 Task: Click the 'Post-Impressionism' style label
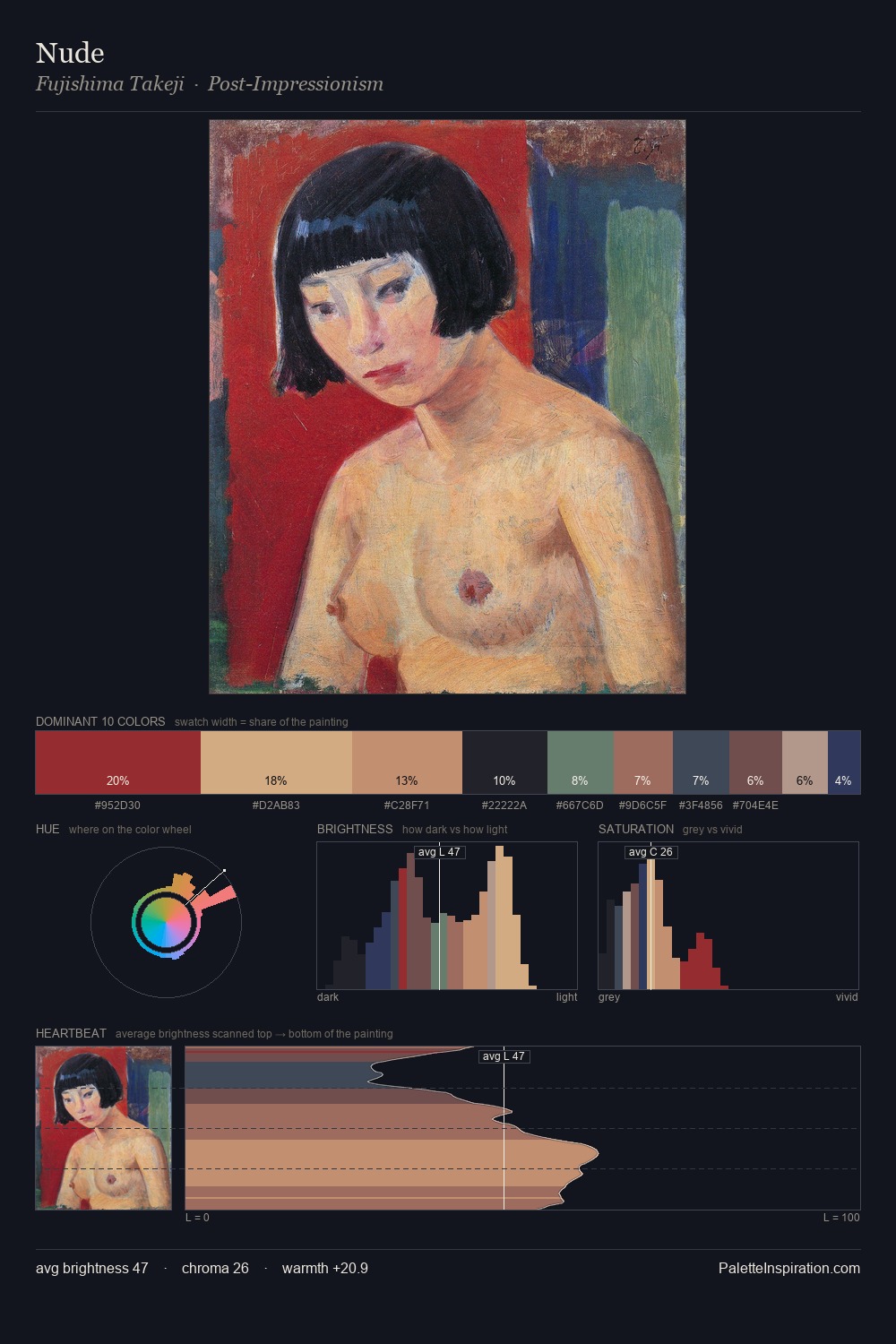tap(296, 84)
